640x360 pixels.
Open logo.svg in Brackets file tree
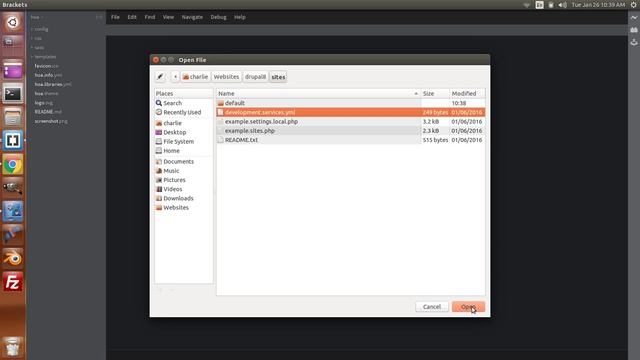(44, 103)
